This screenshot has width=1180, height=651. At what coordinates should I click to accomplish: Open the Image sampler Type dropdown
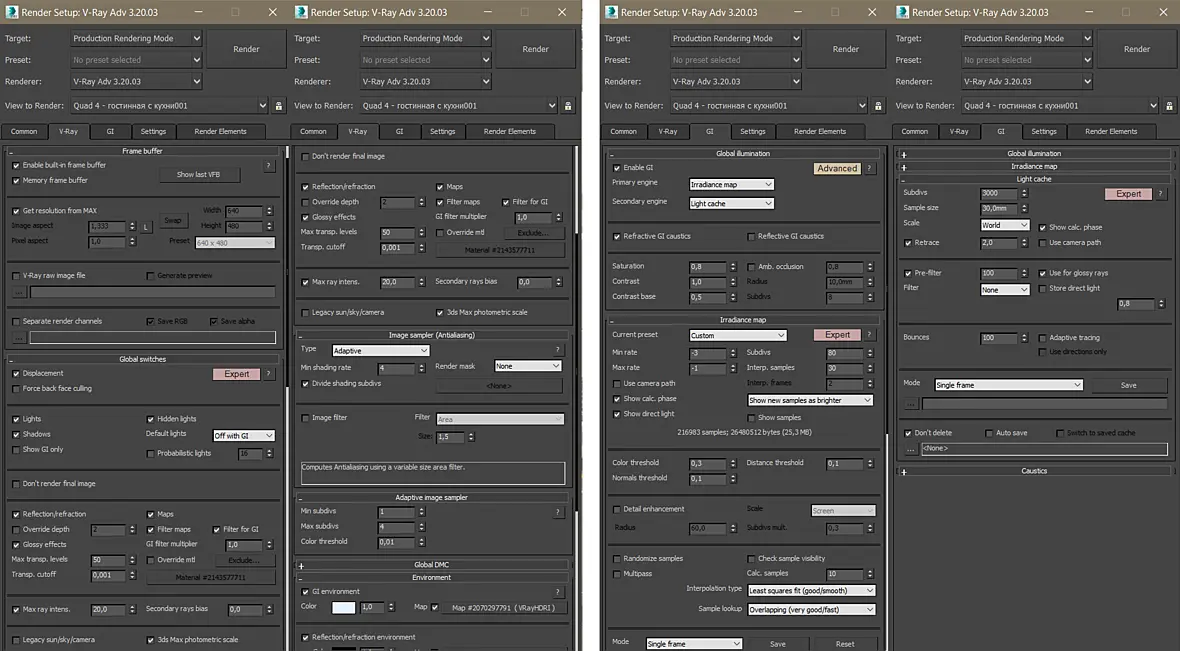coord(381,351)
